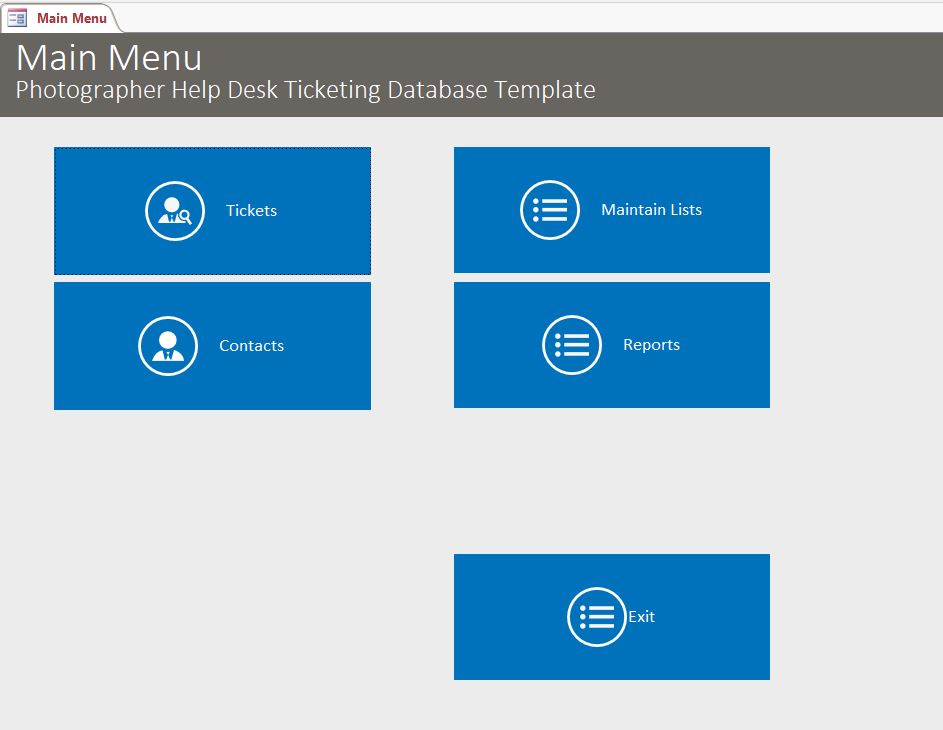Click the Maintain Lists list icon
Screen dimensions: 943x730
point(550,210)
